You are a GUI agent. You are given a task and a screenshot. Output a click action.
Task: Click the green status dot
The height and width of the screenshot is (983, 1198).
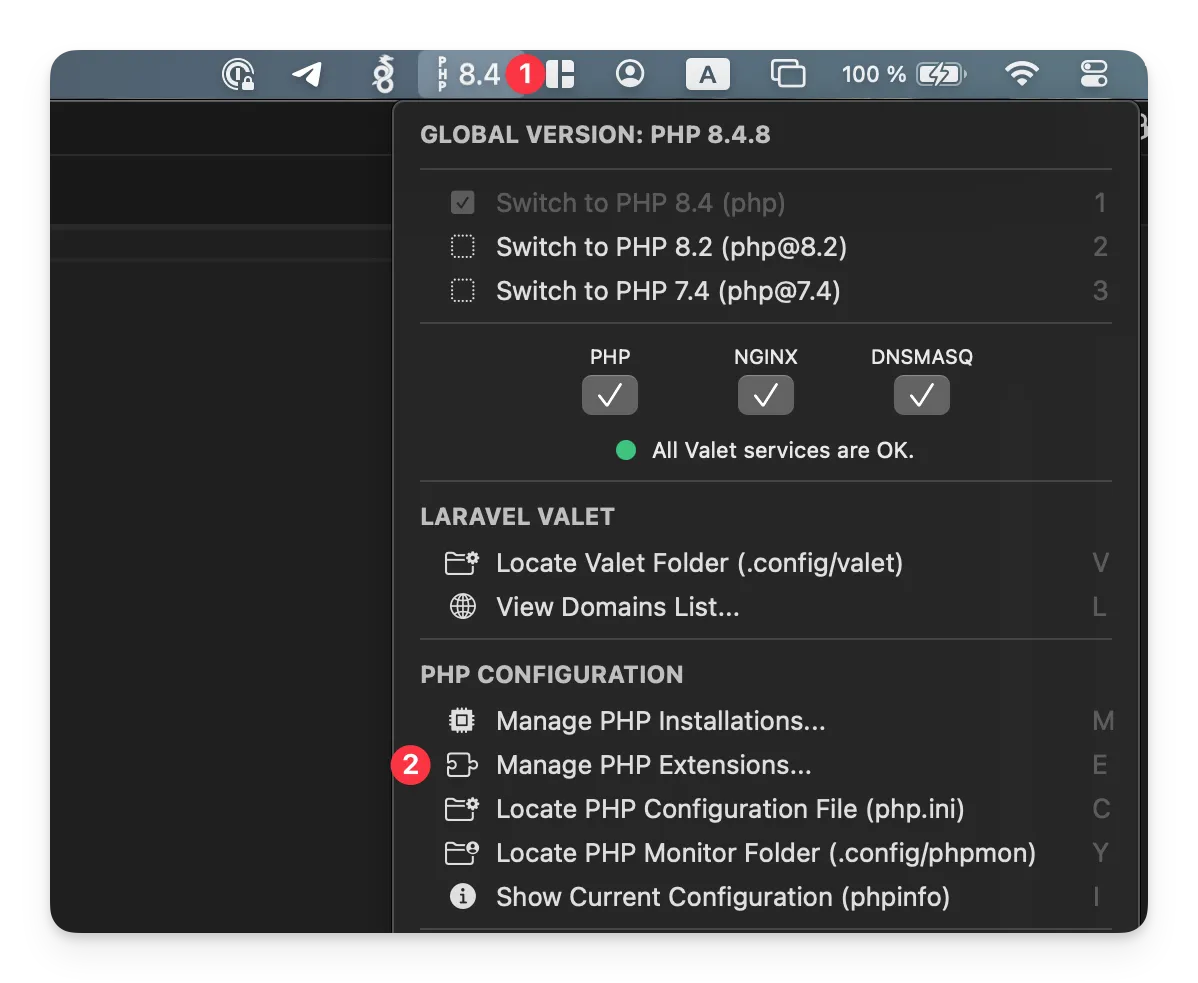(626, 451)
